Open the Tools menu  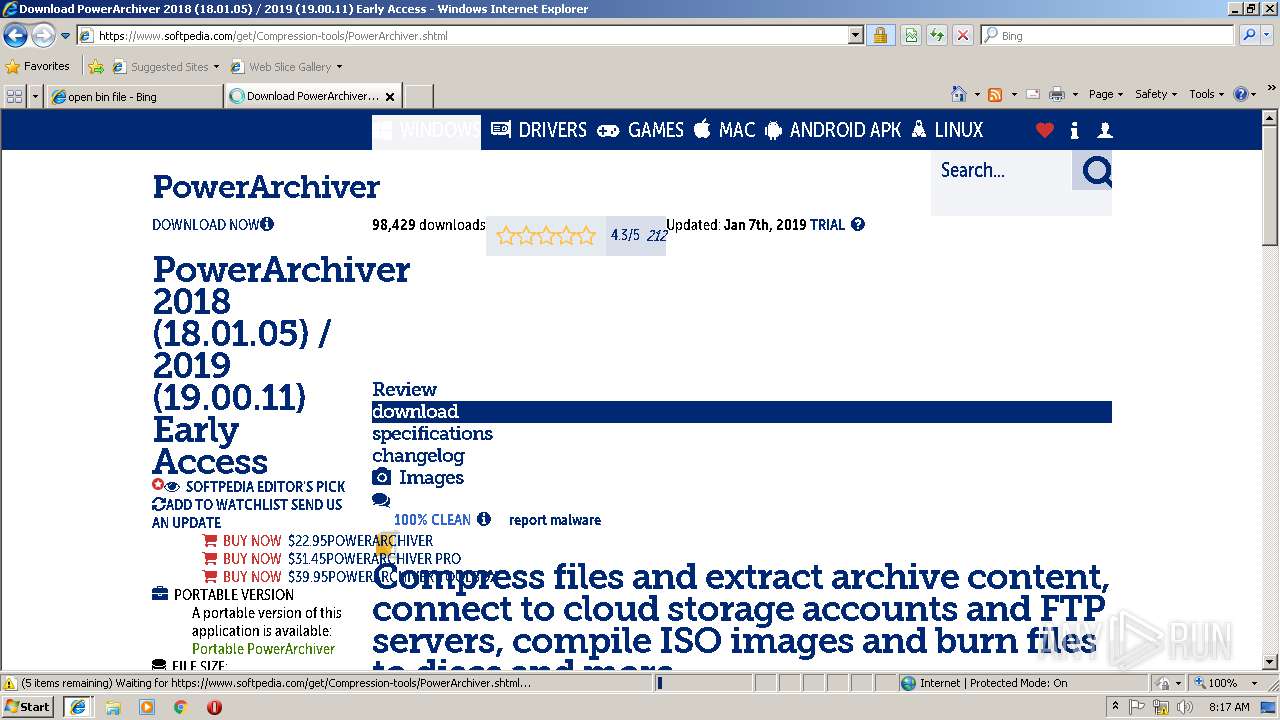pos(1207,94)
